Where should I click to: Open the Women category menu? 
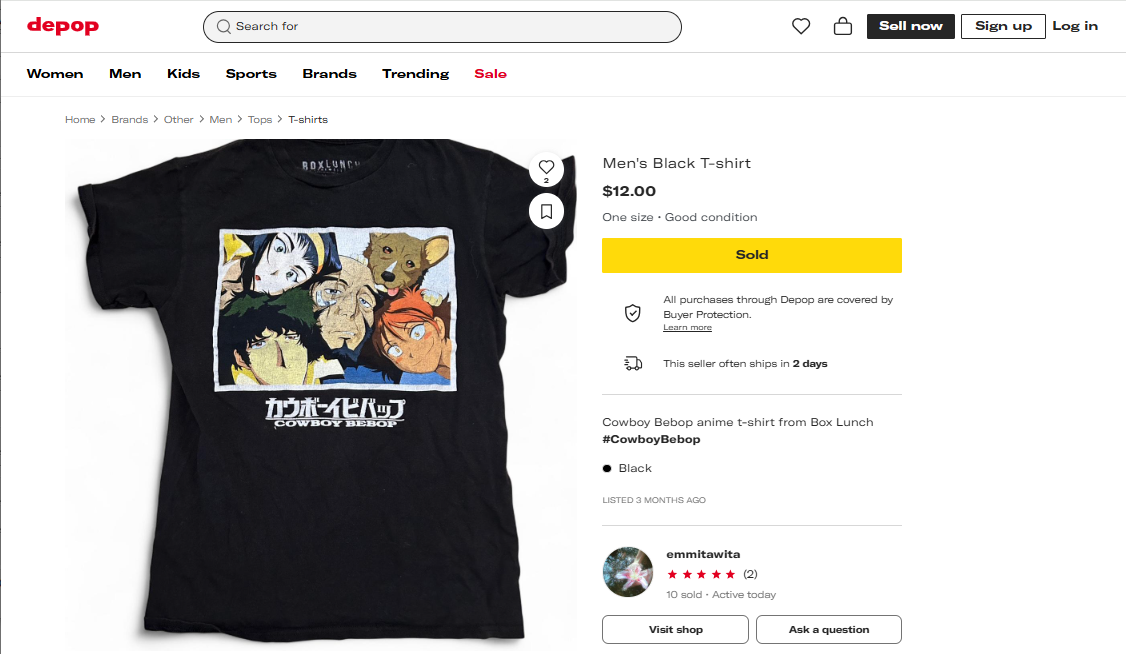(x=55, y=73)
